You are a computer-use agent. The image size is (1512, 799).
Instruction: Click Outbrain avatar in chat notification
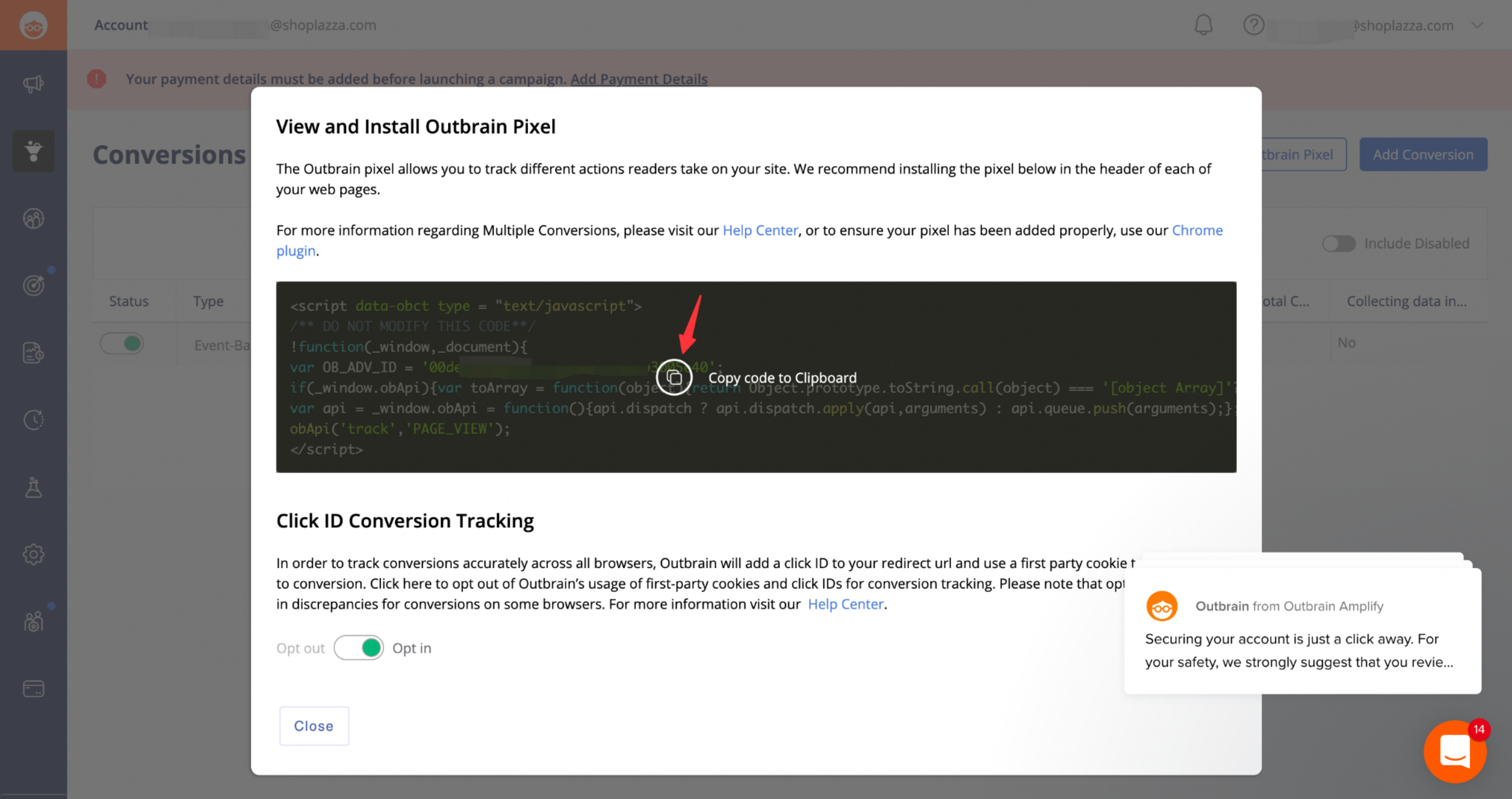pos(1161,606)
